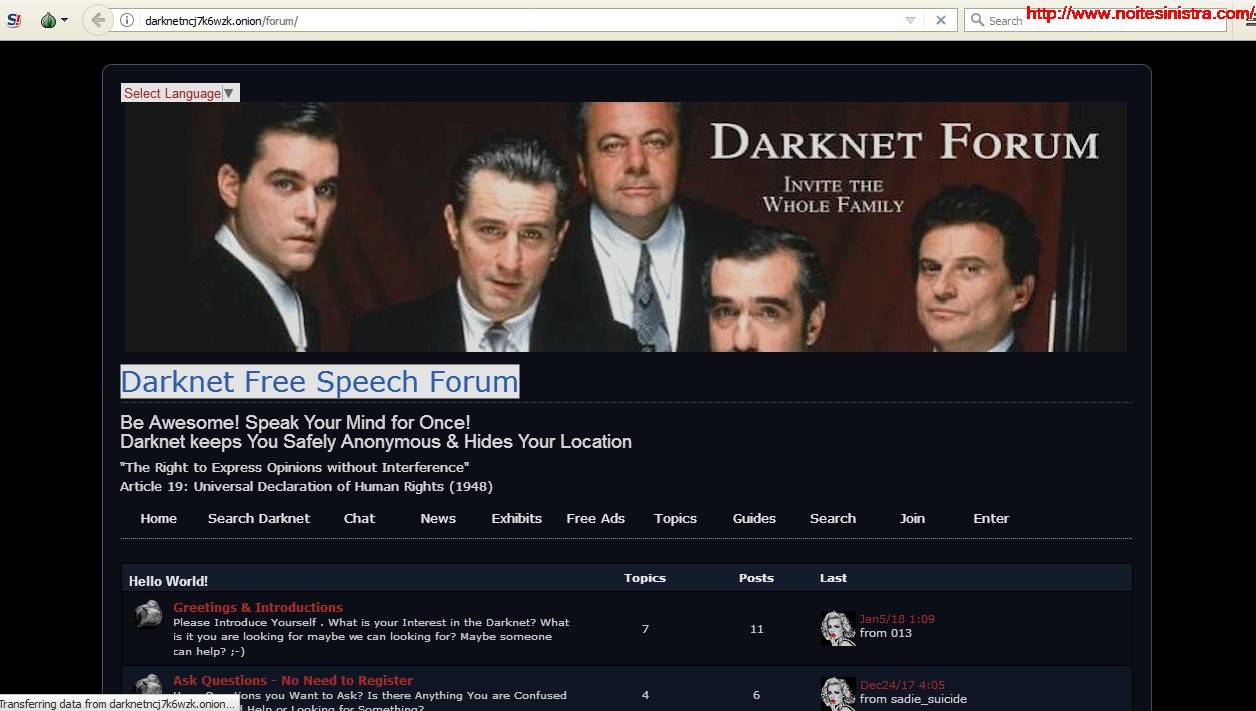Click the S! toolbar icon
Screen dimensions: 1256x711
point(13,20)
